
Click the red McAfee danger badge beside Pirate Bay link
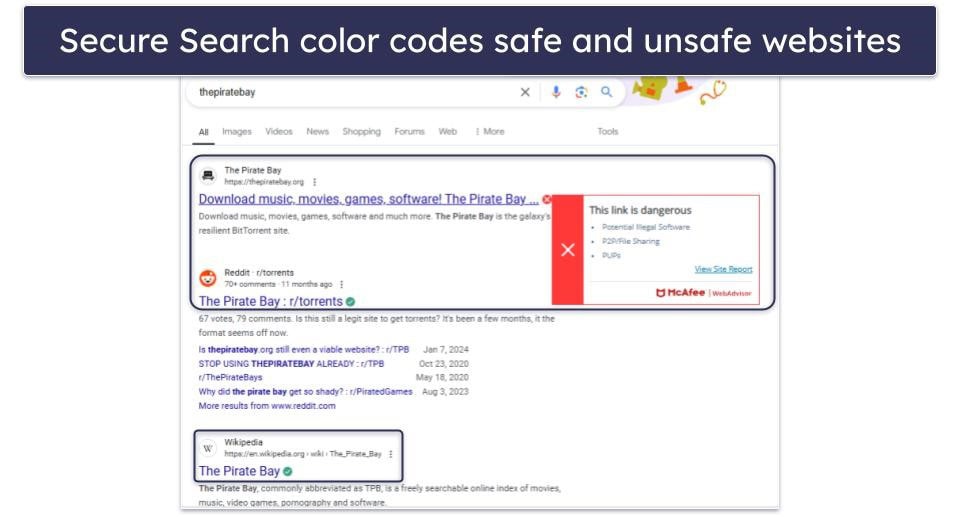547,199
